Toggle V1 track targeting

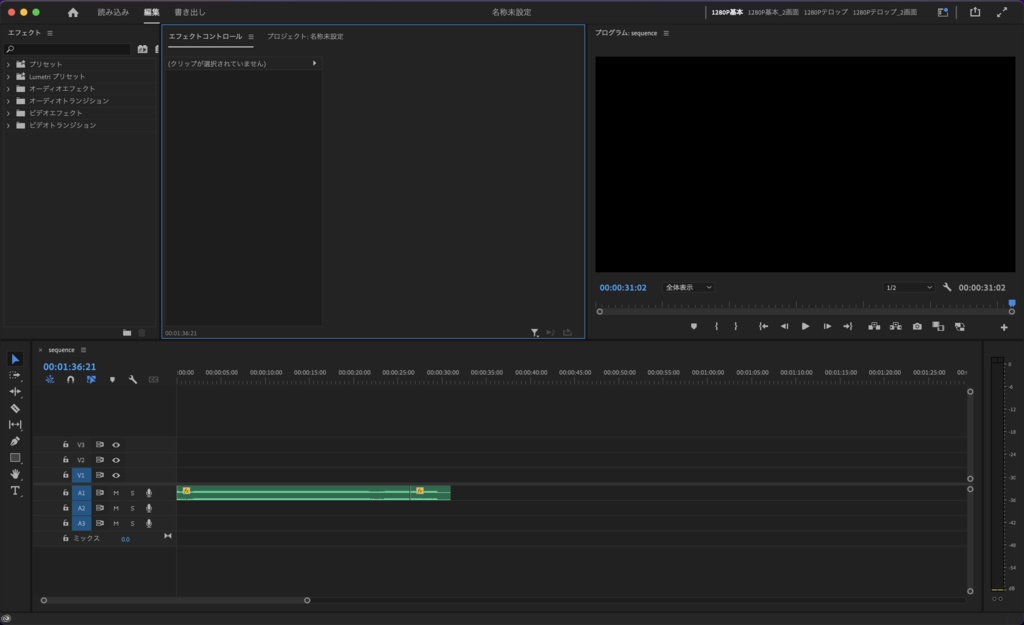(x=81, y=475)
